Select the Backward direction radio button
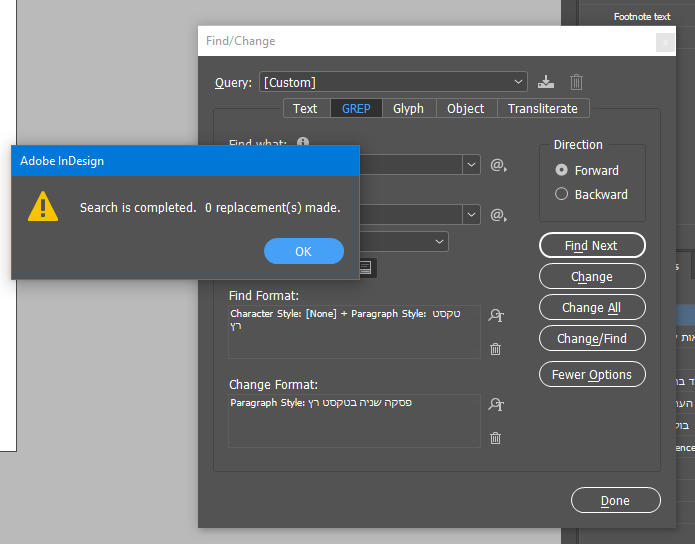This screenshot has height=544, width=695. point(562,194)
